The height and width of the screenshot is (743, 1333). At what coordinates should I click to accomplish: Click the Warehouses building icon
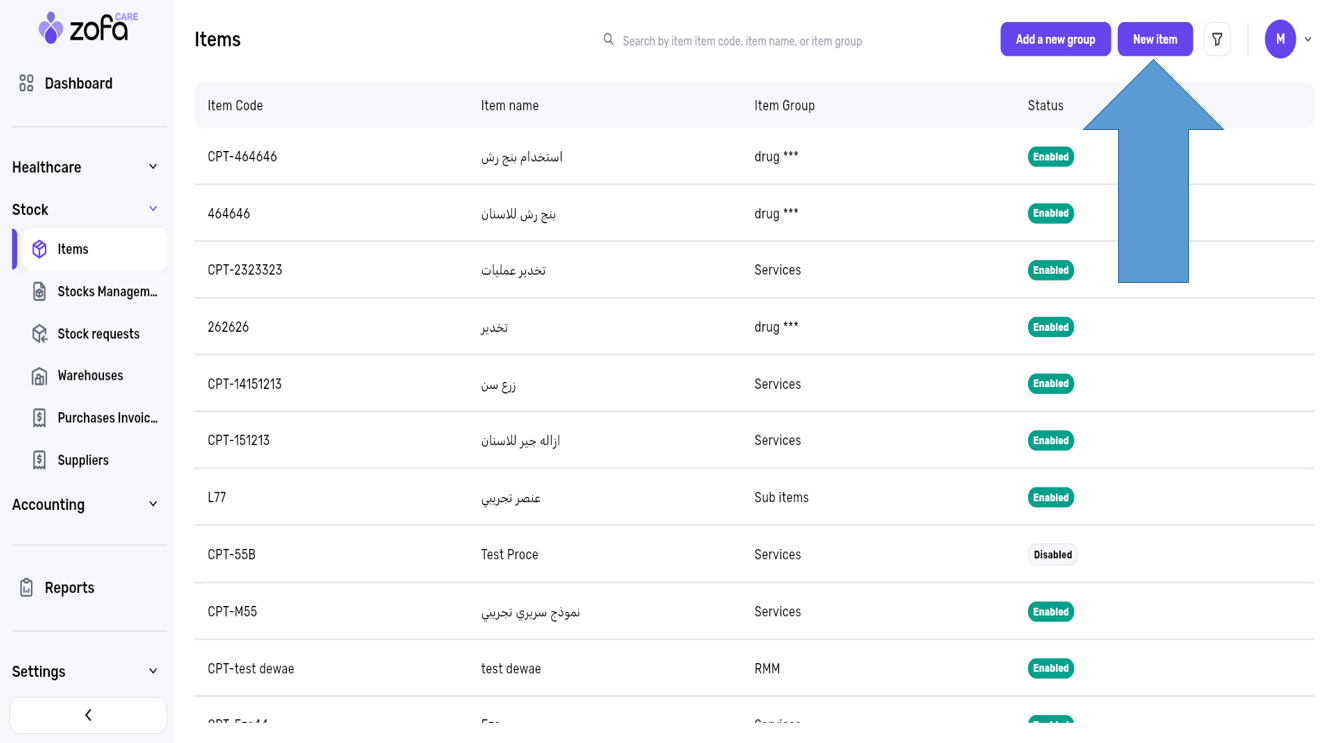(40, 376)
